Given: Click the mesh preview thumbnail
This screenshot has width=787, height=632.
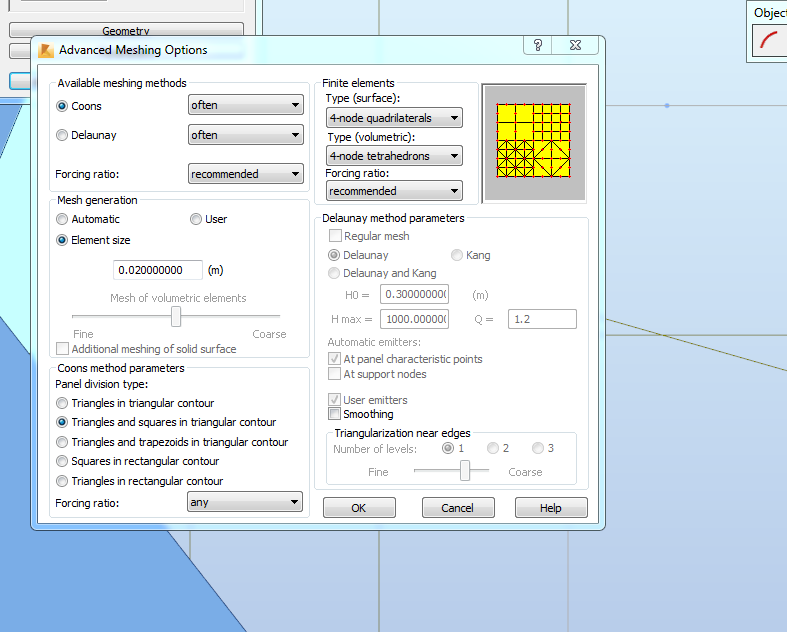Looking at the screenshot, I should coord(534,143).
